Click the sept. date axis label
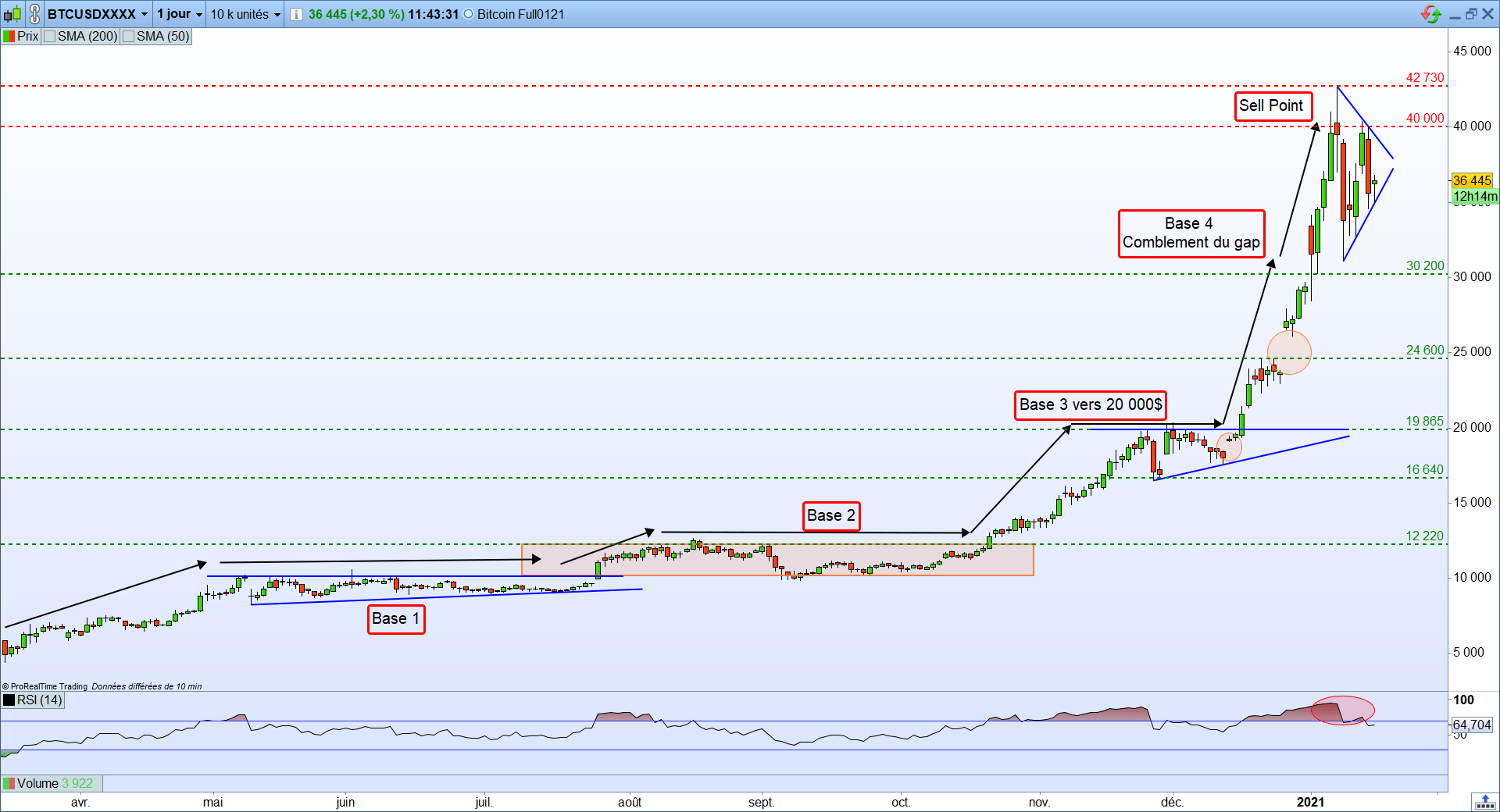The width and height of the screenshot is (1500, 812). 761,802
